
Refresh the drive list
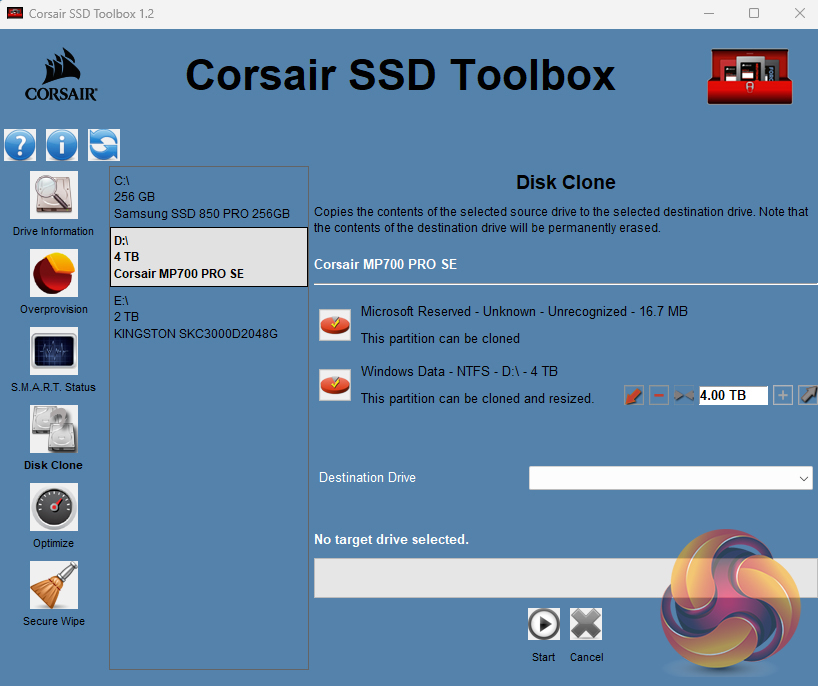(x=103, y=145)
